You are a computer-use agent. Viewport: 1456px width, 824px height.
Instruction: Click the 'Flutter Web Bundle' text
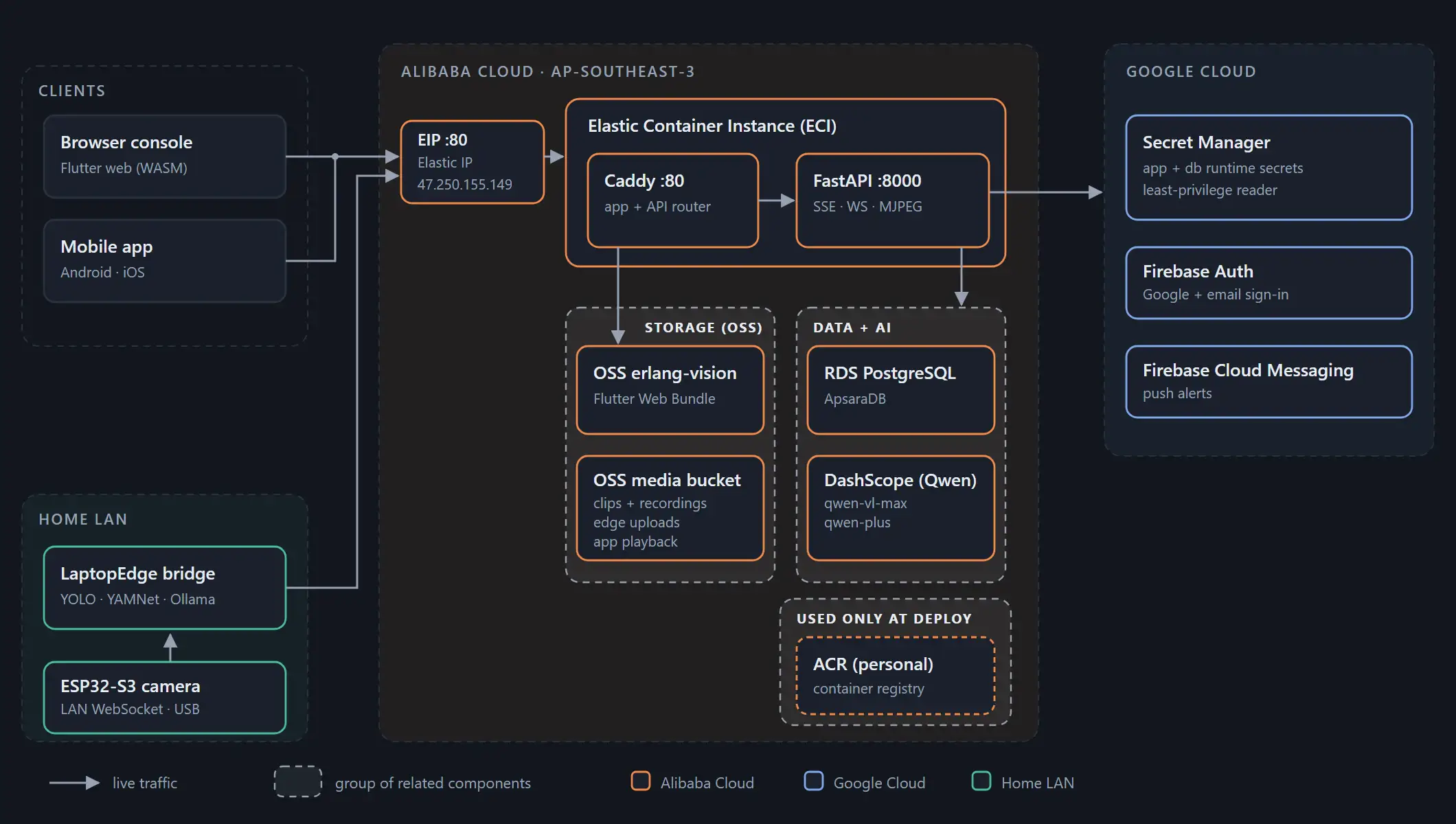[x=655, y=399]
